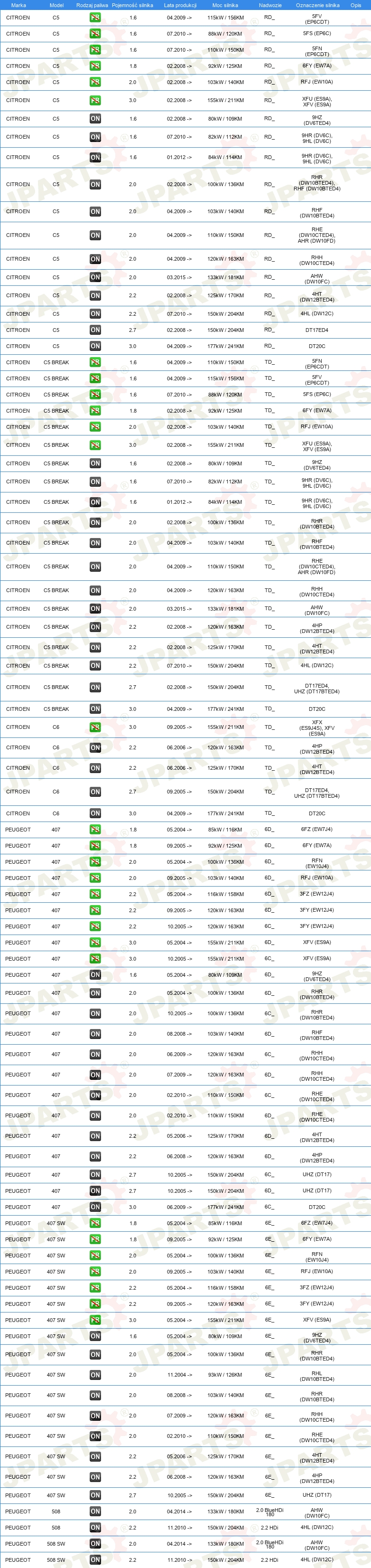Select diesel icon in 407 SW UHZ (DT17) row

click(x=95, y=1495)
